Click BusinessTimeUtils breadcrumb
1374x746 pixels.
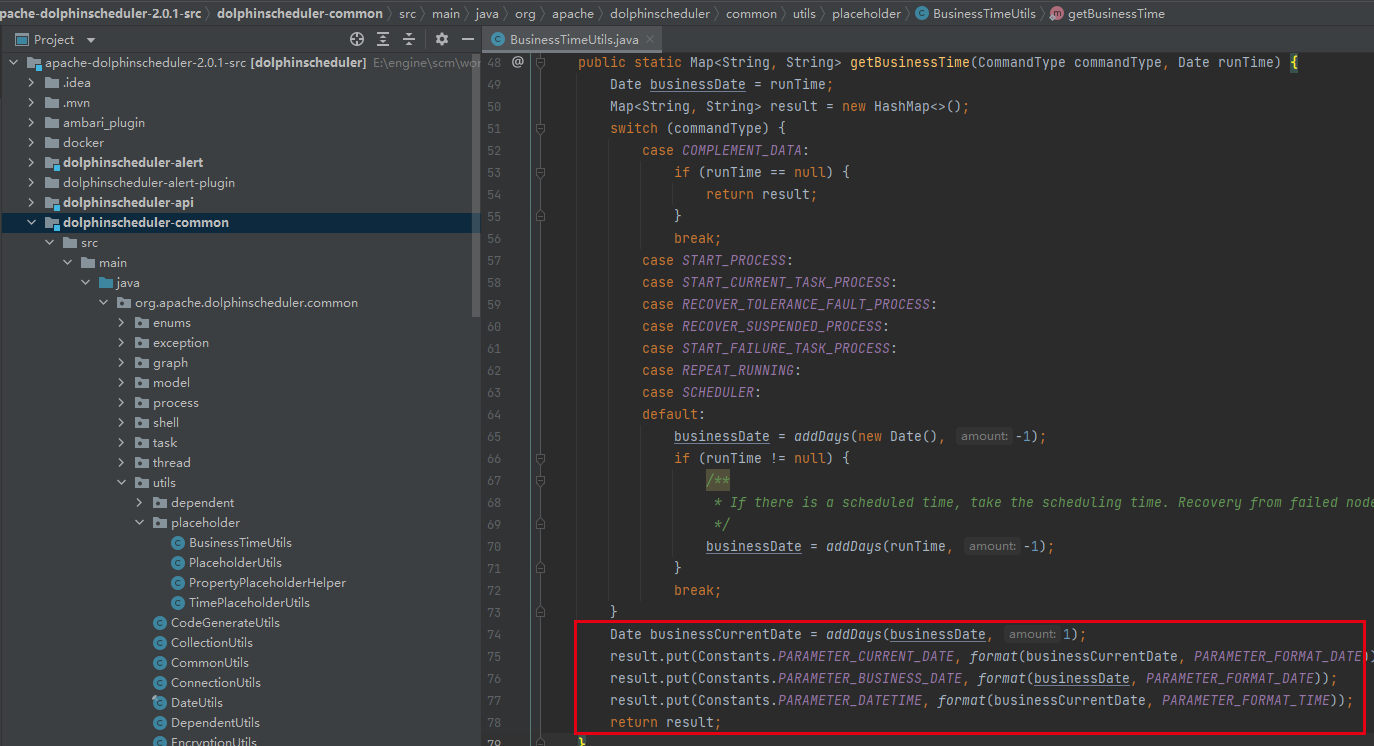coord(976,13)
